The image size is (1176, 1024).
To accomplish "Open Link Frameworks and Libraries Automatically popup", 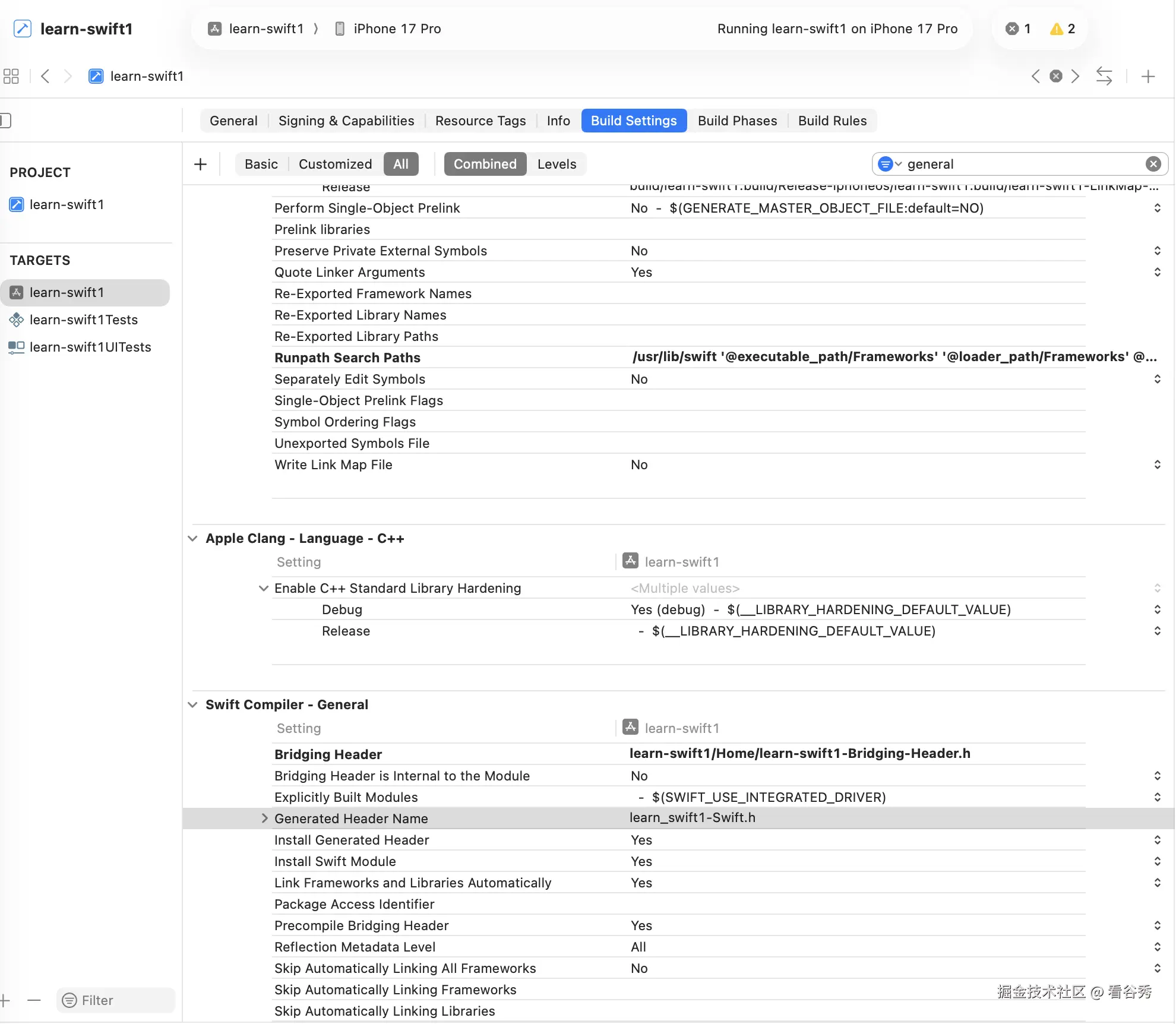I will [x=1157, y=883].
